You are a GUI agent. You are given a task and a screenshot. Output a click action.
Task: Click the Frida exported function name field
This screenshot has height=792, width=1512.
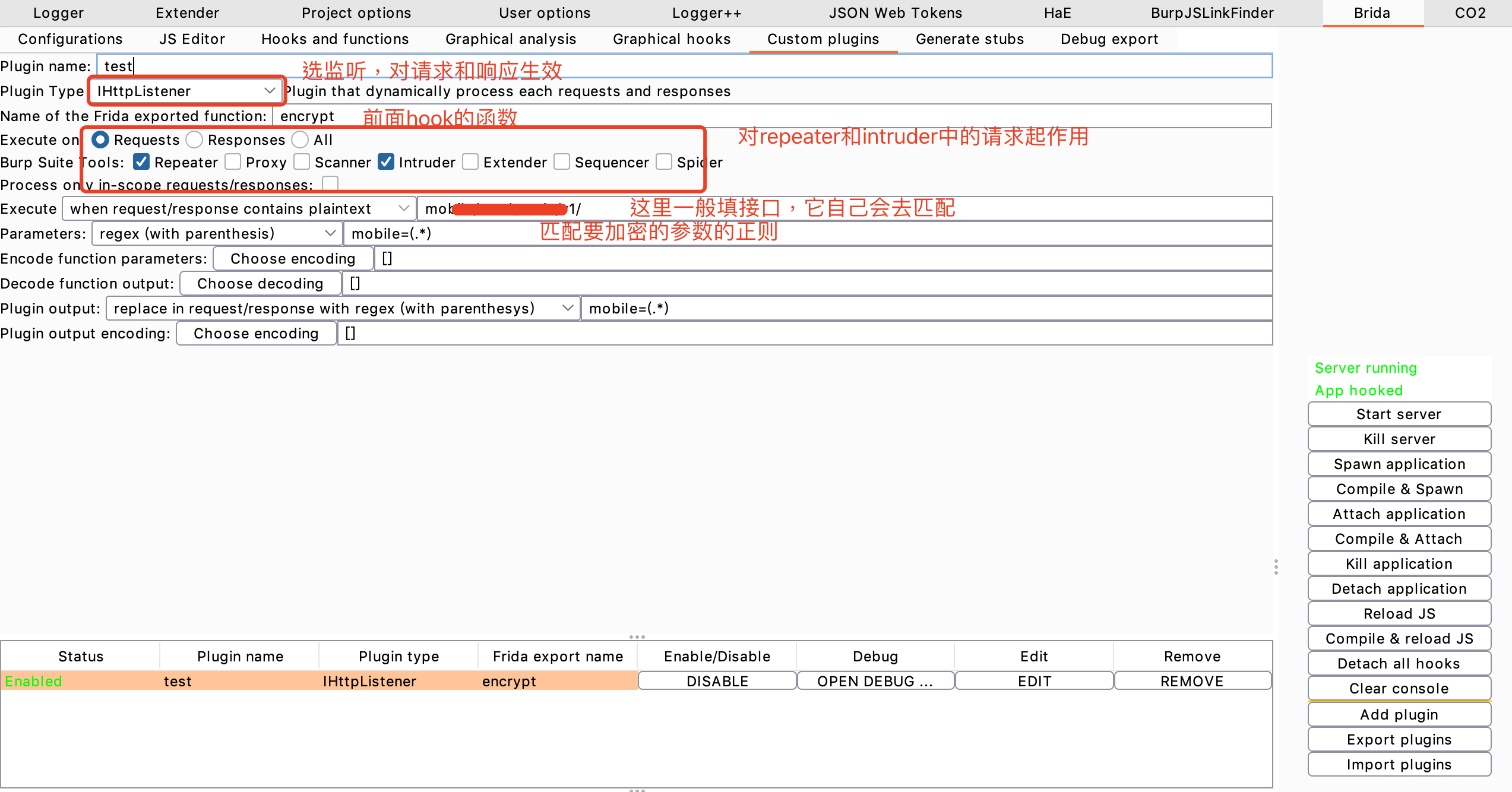tap(772, 116)
